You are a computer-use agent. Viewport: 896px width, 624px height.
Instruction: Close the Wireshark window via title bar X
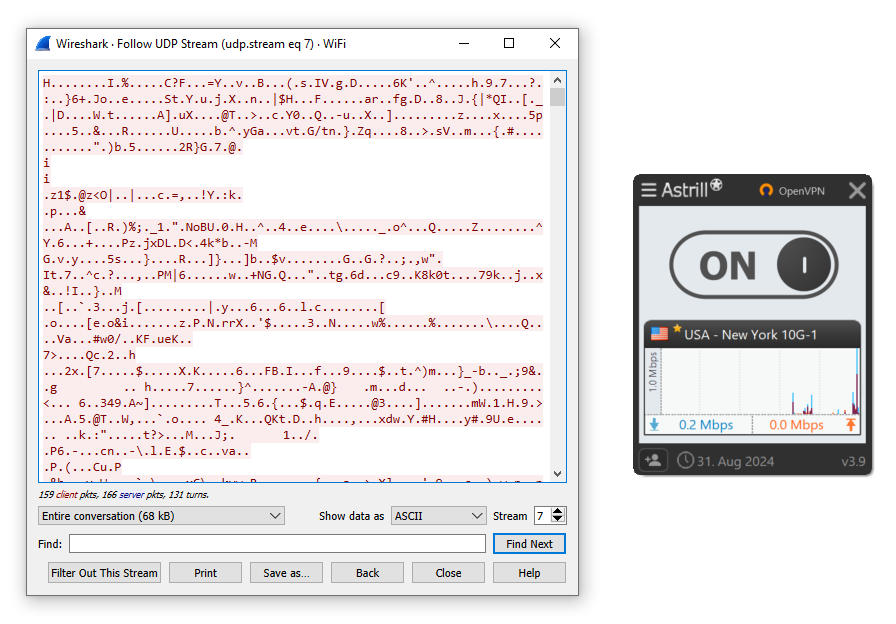554,43
